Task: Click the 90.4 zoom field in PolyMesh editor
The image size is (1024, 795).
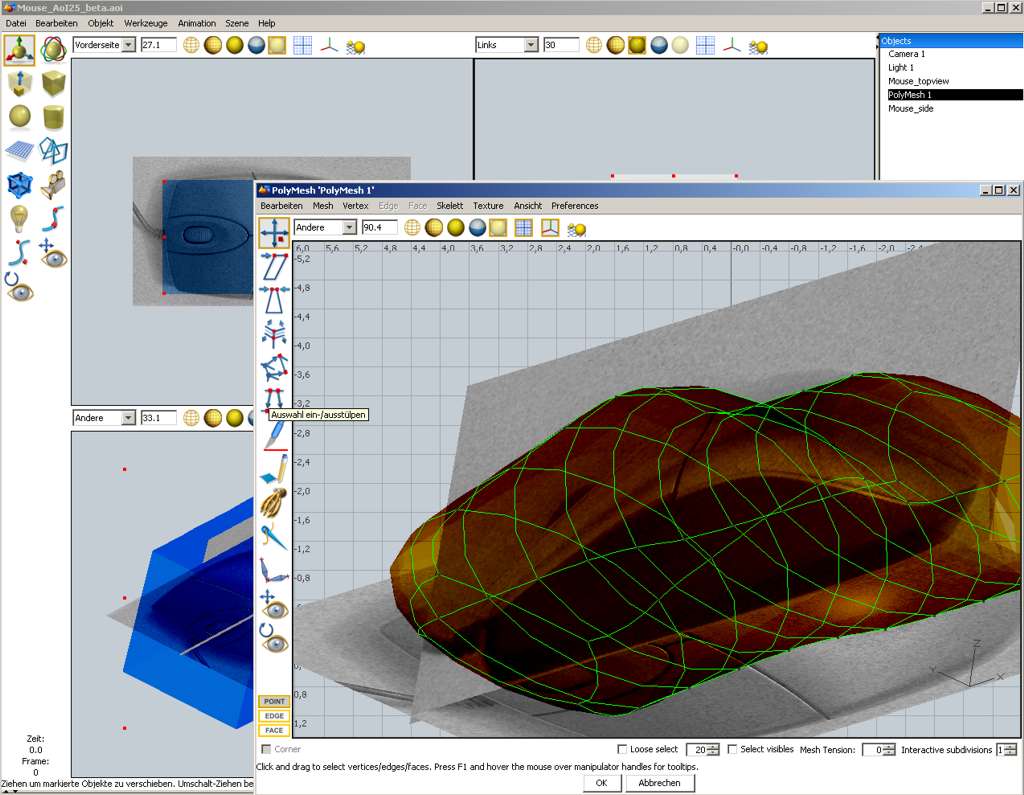Action: click(379, 227)
